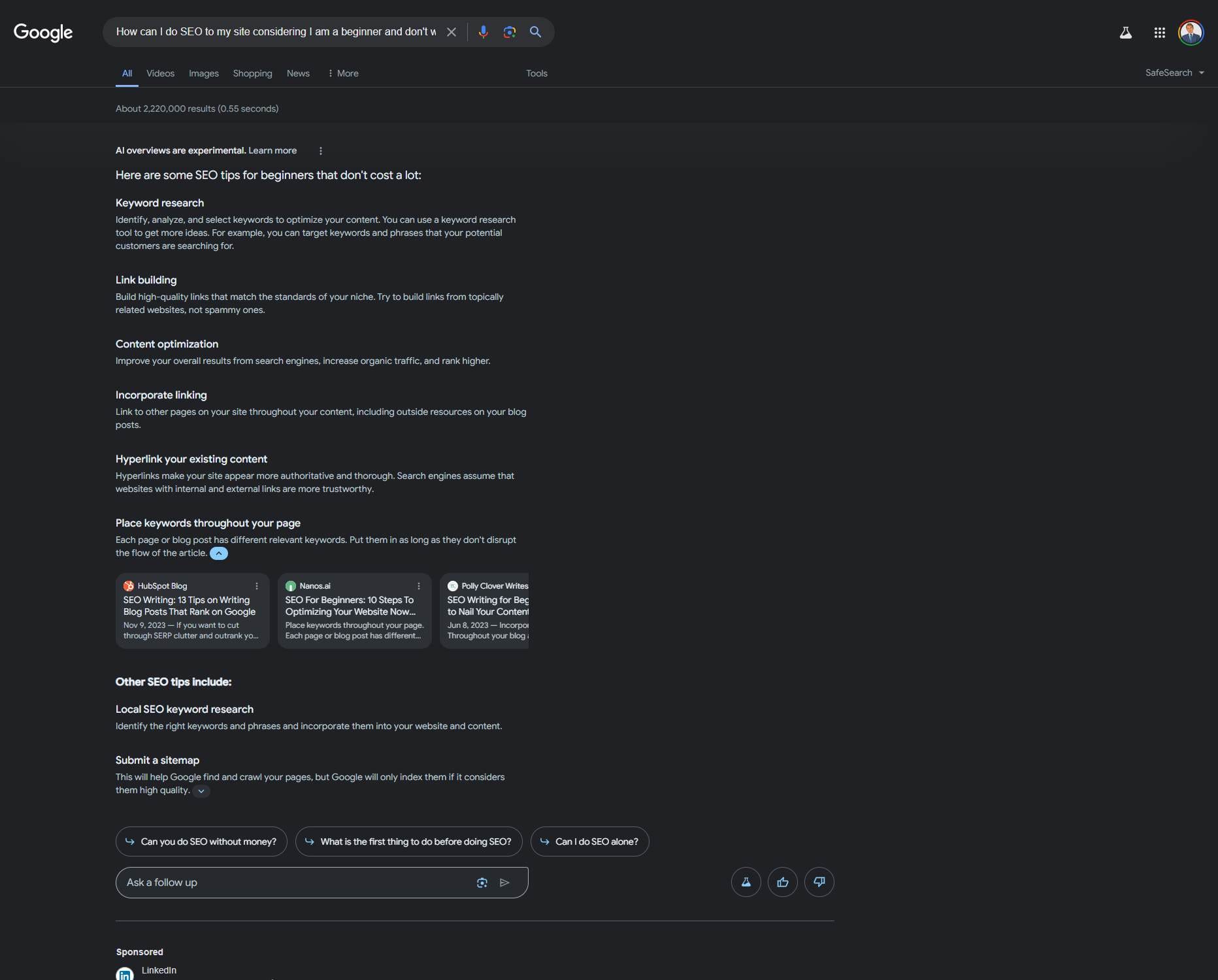Open the More search filters menu
Image resolution: width=1218 pixels, height=980 pixels.
point(343,74)
